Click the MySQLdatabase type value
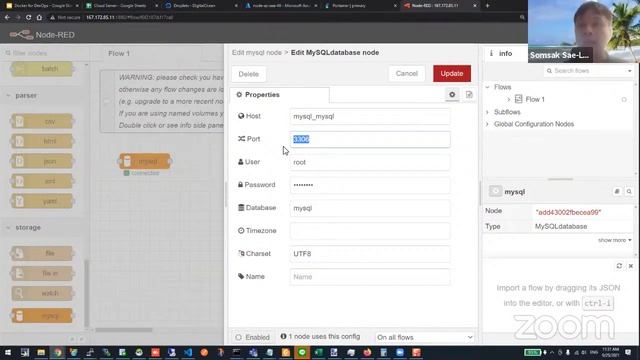 tap(561, 227)
